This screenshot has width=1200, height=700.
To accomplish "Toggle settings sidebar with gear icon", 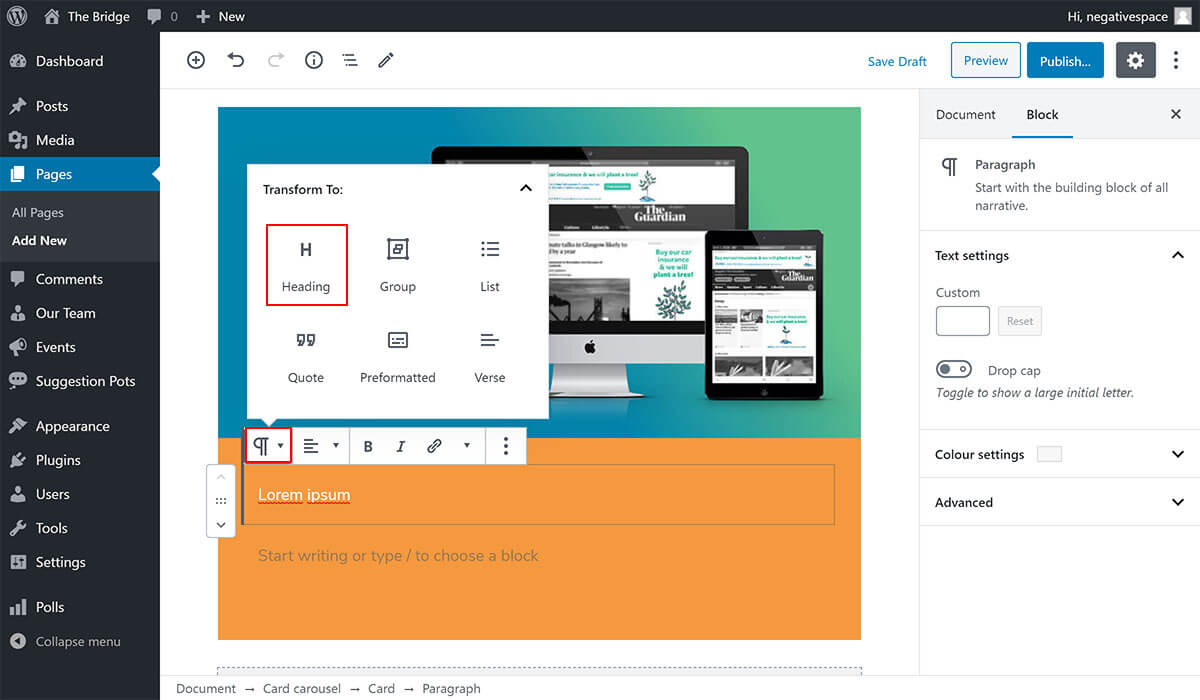I will 1135,61.
